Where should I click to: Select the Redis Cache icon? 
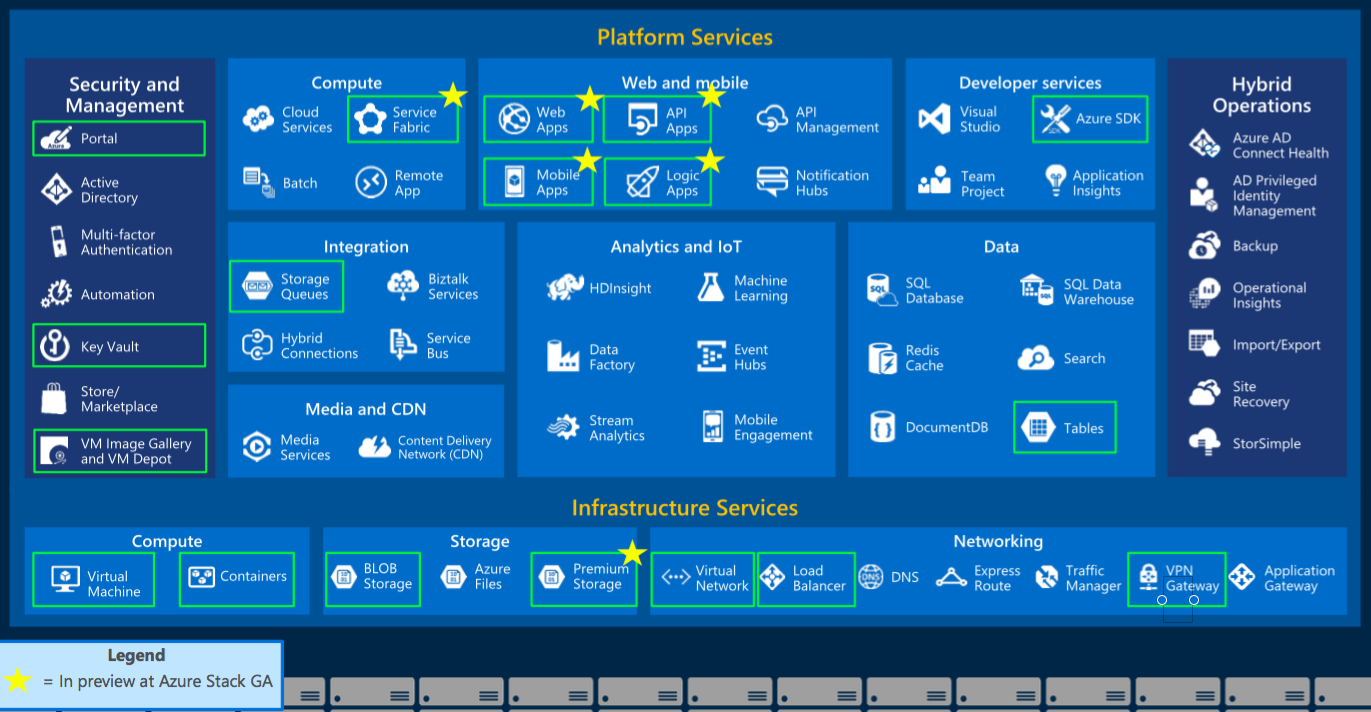pyautogui.click(x=882, y=358)
